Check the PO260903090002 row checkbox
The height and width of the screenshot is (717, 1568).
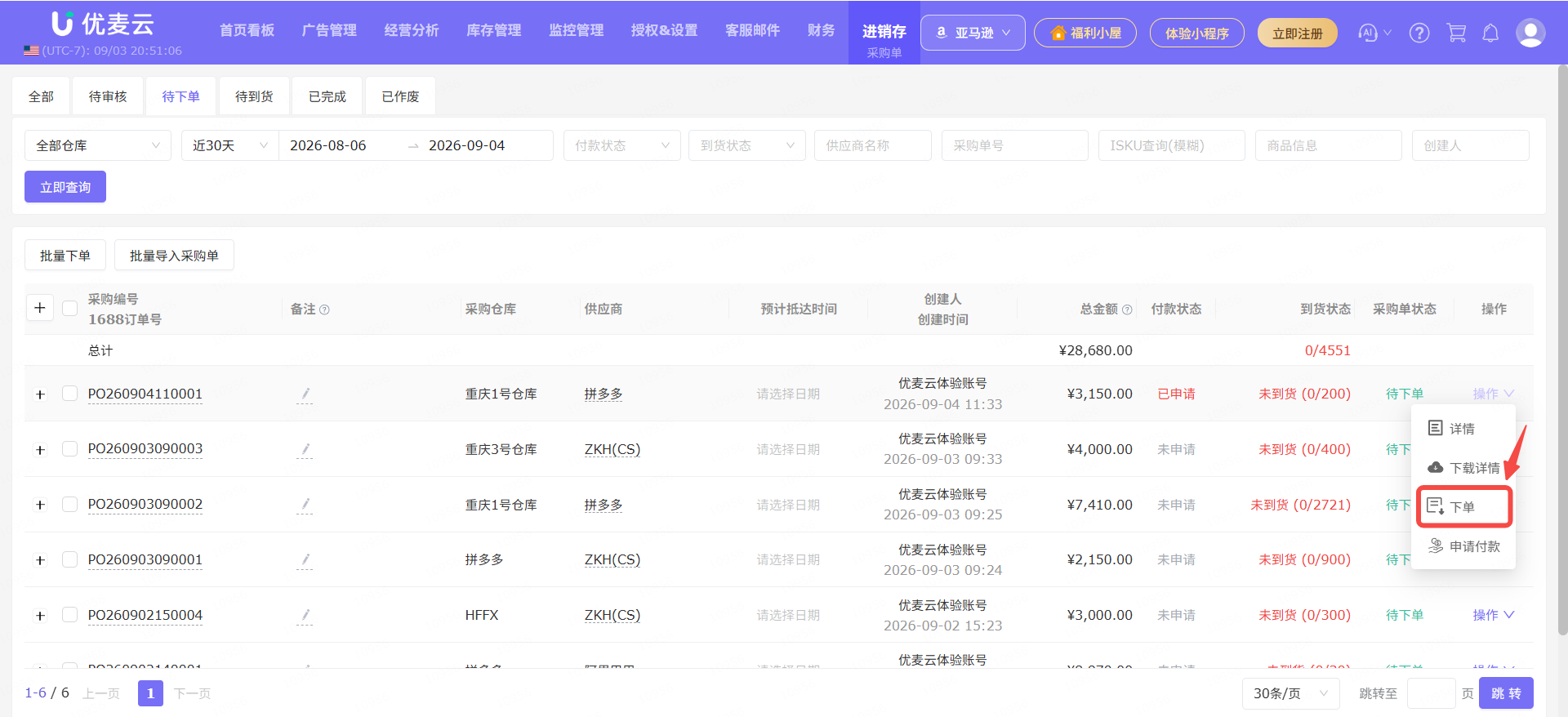69,504
